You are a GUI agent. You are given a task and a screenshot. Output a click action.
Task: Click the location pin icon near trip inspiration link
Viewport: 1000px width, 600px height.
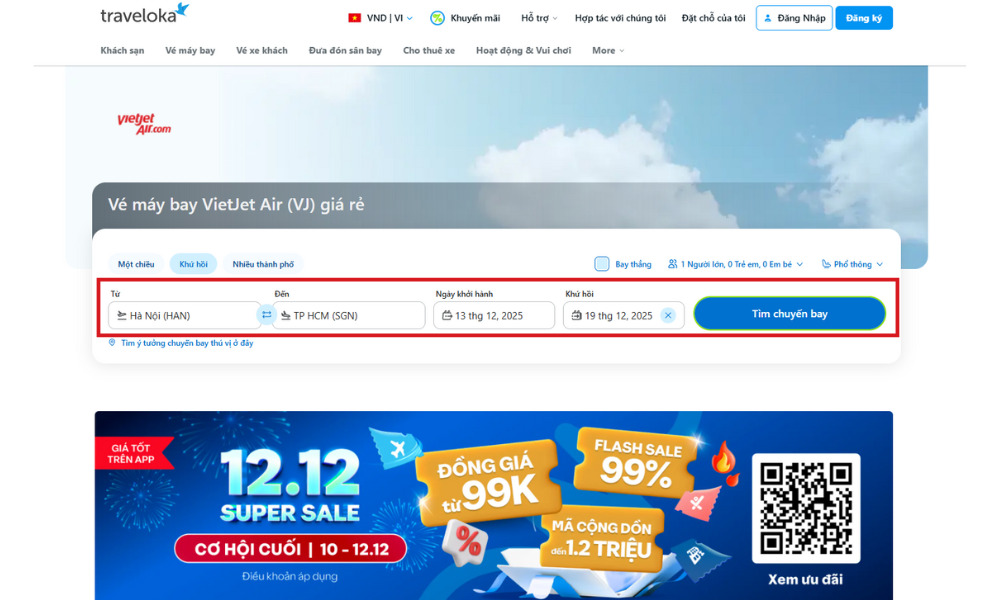[112, 343]
